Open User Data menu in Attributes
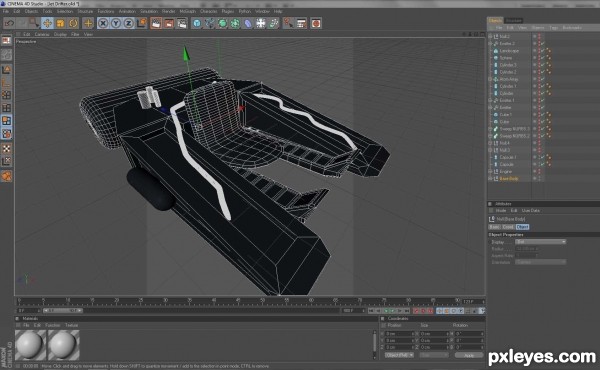 (x=531, y=211)
